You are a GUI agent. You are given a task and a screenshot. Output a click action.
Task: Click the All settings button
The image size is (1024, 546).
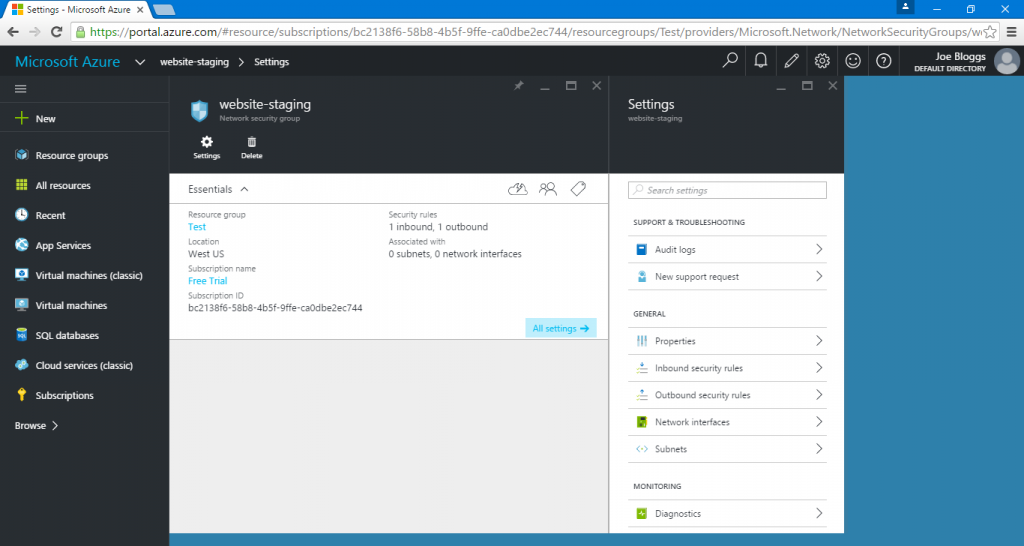pyautogui.click(x=561, y=328)
